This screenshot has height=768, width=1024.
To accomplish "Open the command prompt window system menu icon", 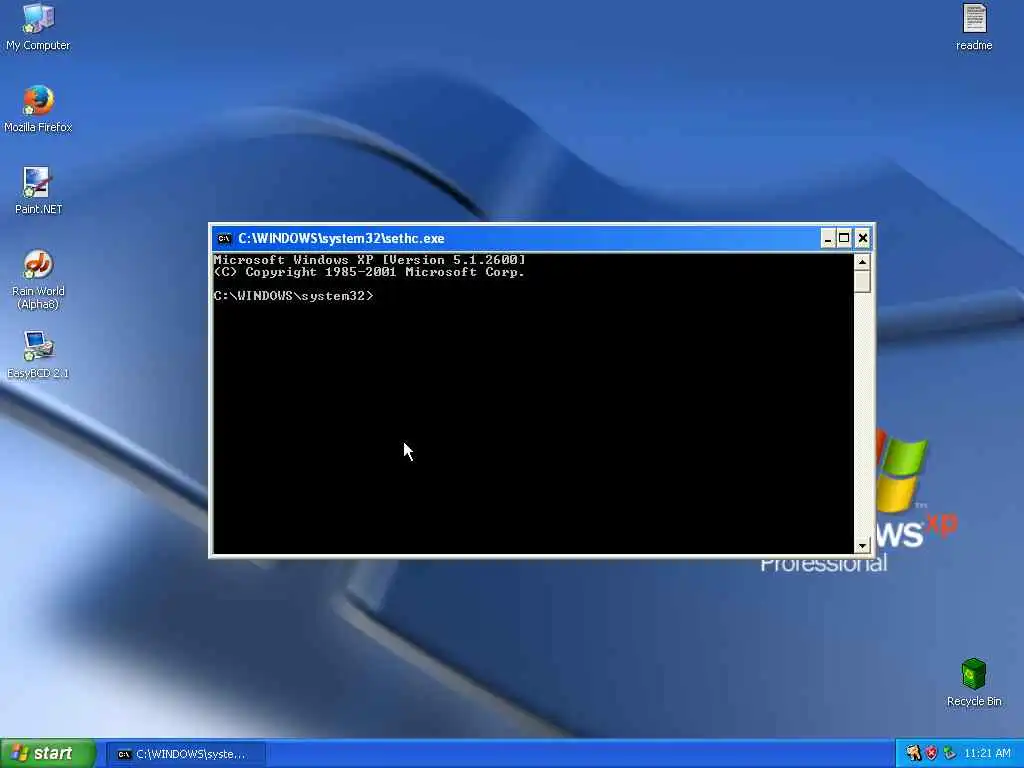I will click(224, 238).
